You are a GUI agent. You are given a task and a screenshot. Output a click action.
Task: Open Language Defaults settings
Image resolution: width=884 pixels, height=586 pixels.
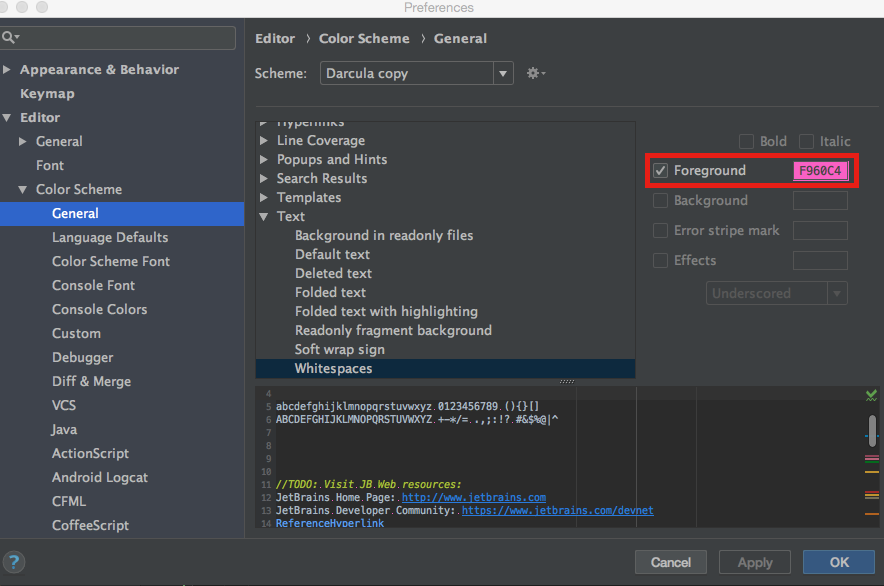coord(110,237)
